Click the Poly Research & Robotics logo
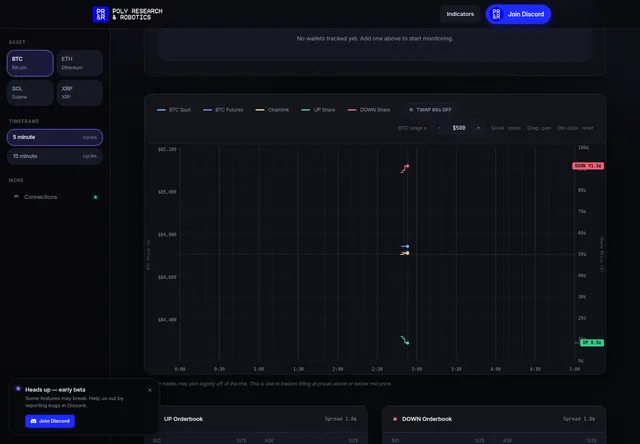Image resolution: width=640 pixels, height=444 pixels. pyautogui.click(x=127, y=14)
